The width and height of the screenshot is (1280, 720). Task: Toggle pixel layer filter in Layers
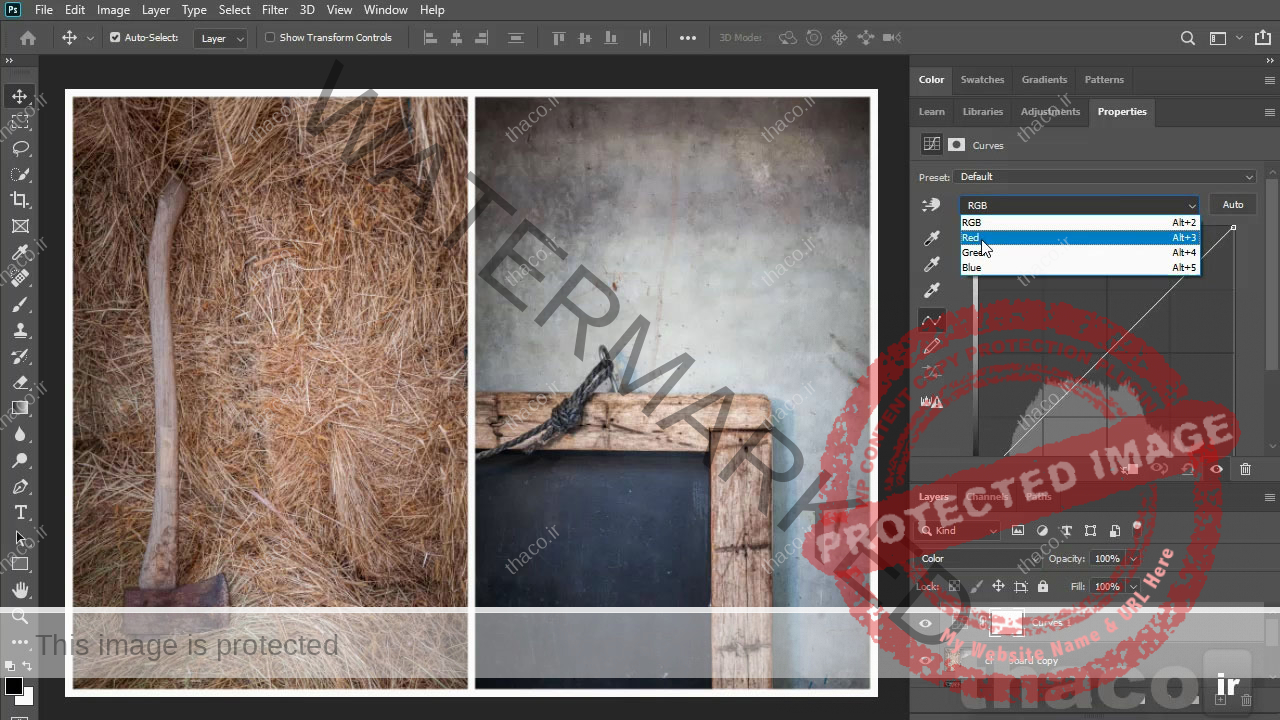1018,531
